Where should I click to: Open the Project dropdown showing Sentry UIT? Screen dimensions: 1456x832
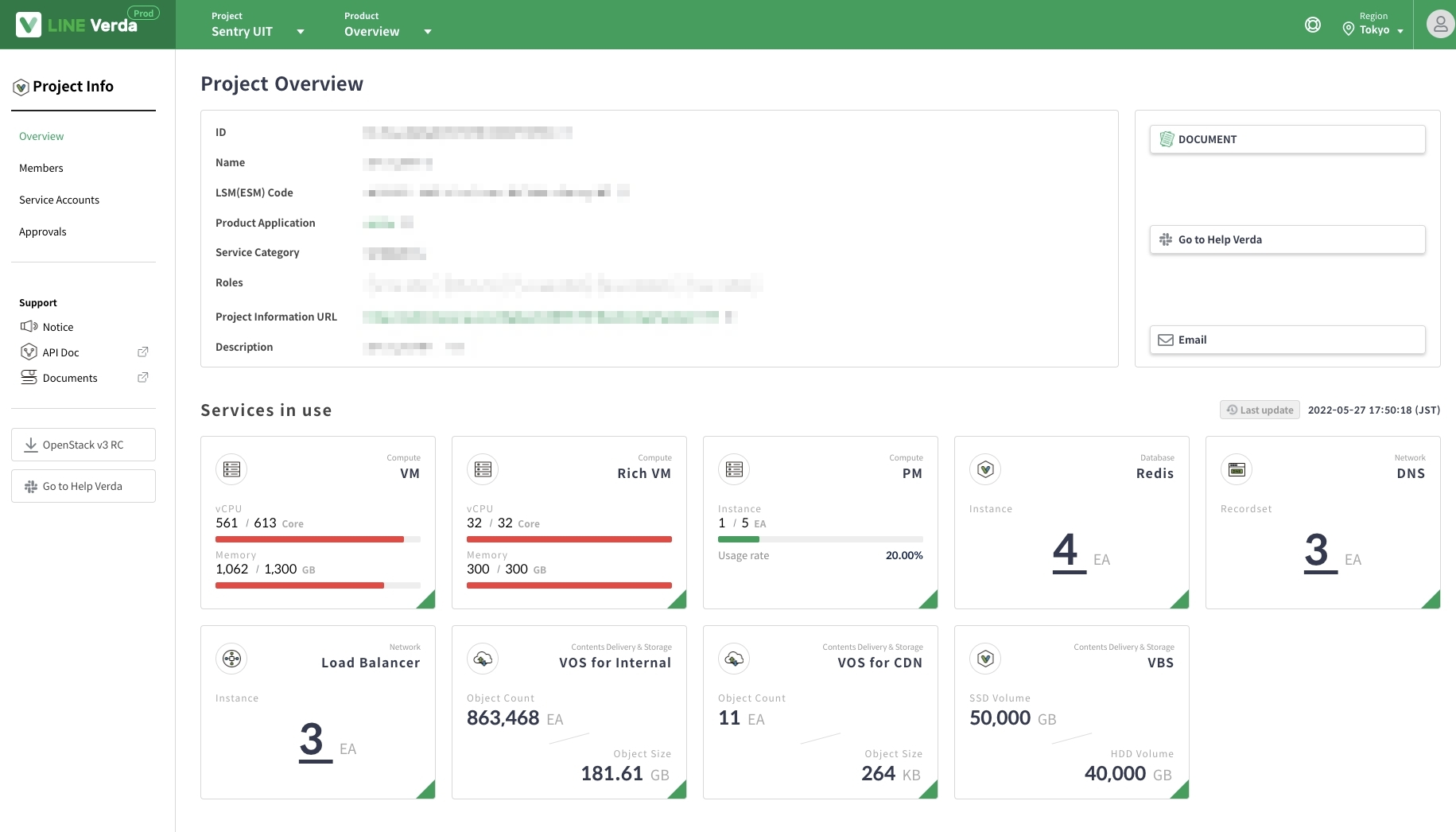point(258,25)
